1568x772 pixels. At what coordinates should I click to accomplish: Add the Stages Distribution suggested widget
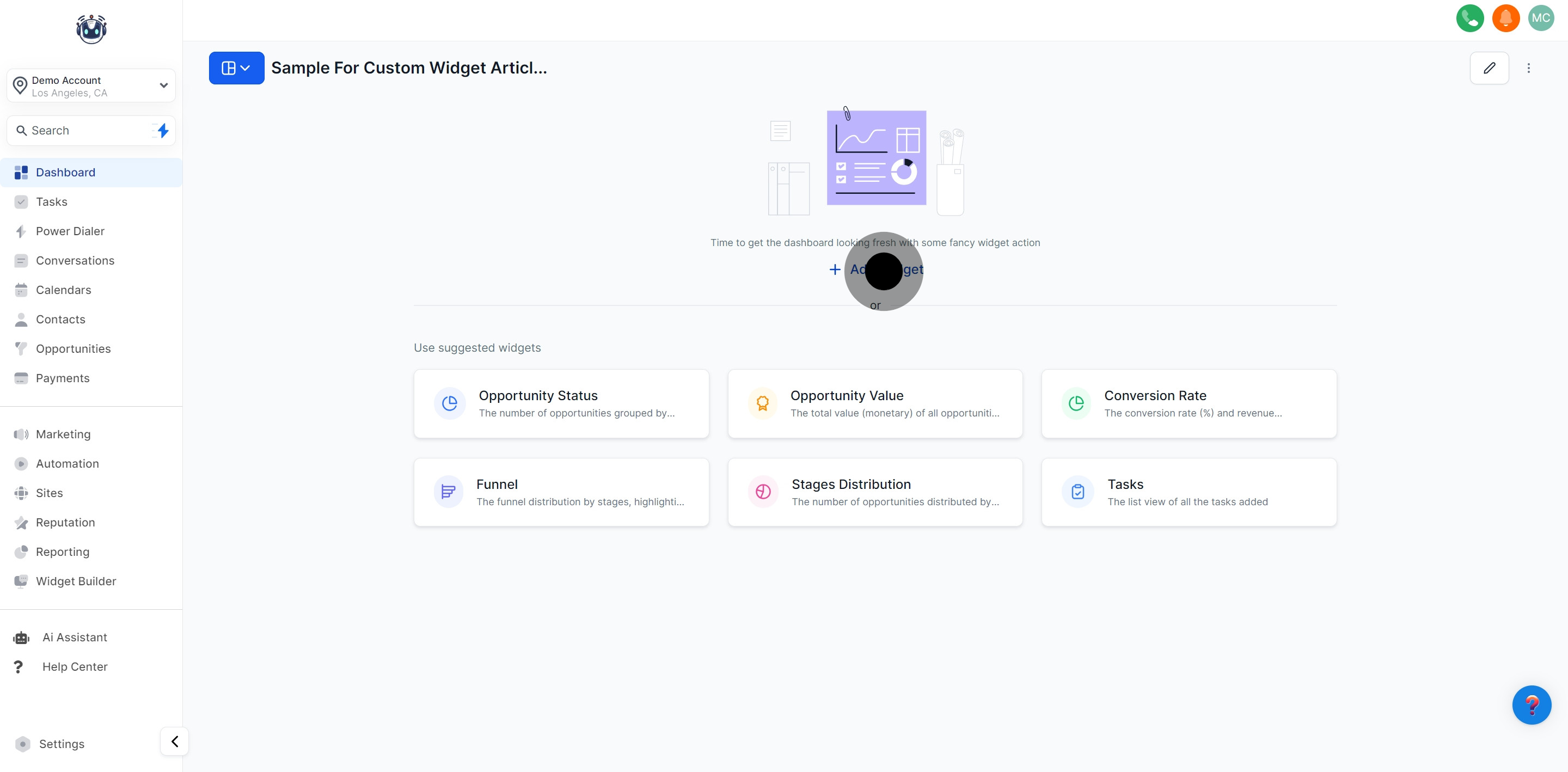point(875,493)
